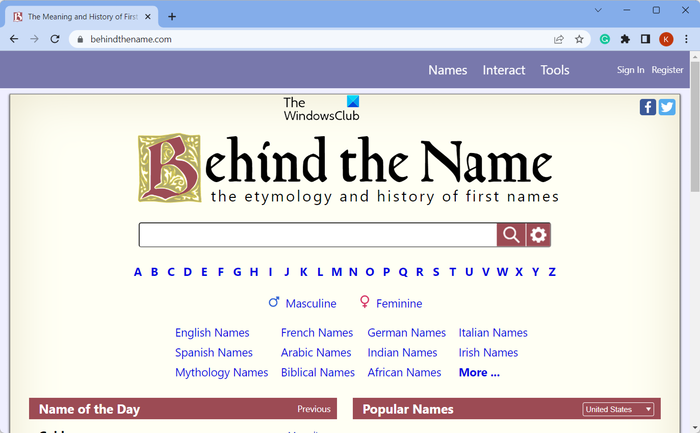Click the magnifying glass search button
The image size is (700, 433).
coord(511,235)
